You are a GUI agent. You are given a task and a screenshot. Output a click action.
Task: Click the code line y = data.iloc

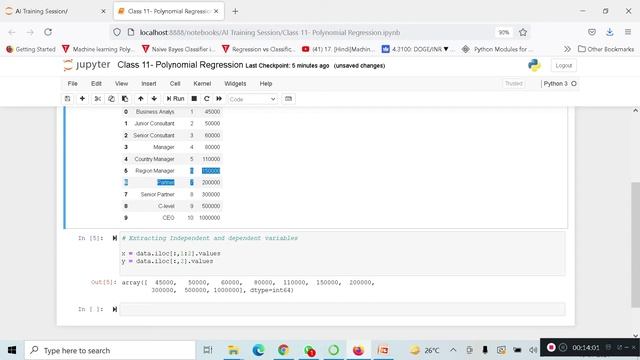(x=167, y=261)
